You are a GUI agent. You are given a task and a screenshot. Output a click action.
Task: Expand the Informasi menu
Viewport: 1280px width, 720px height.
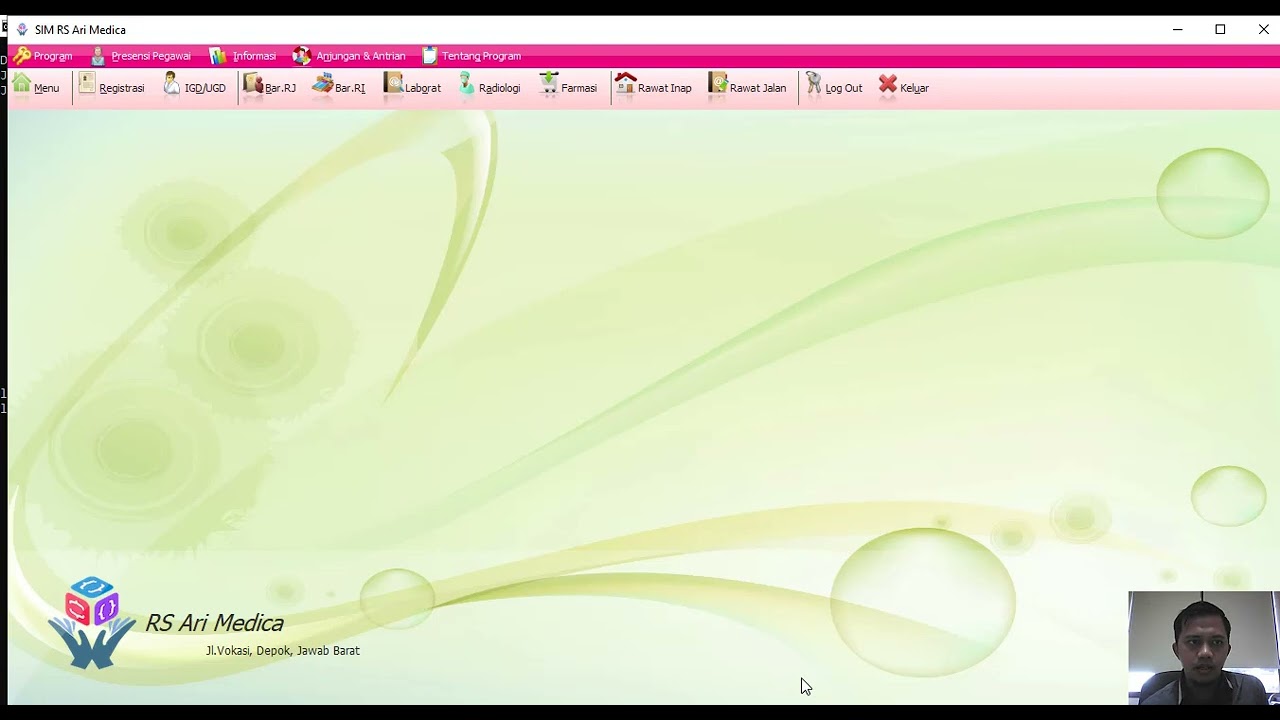click(x=243, y=56)
